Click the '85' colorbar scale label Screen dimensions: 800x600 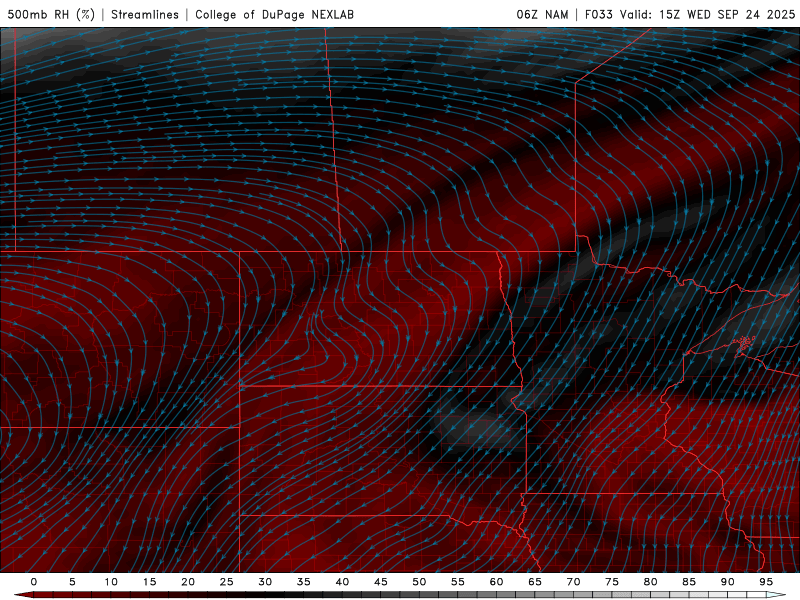click(689, 582)
